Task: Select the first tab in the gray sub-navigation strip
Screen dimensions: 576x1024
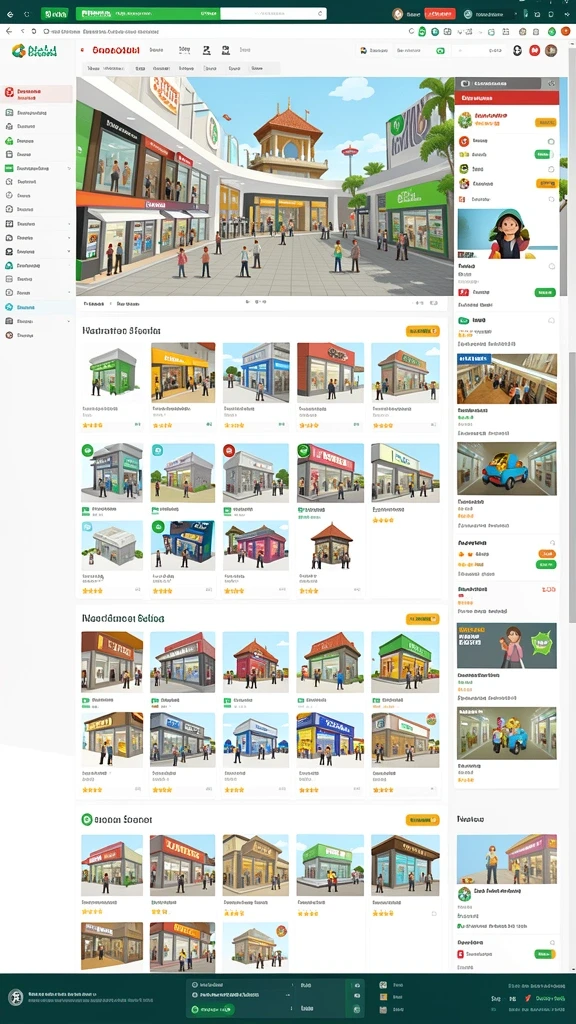Action: (x=94, y=68)
